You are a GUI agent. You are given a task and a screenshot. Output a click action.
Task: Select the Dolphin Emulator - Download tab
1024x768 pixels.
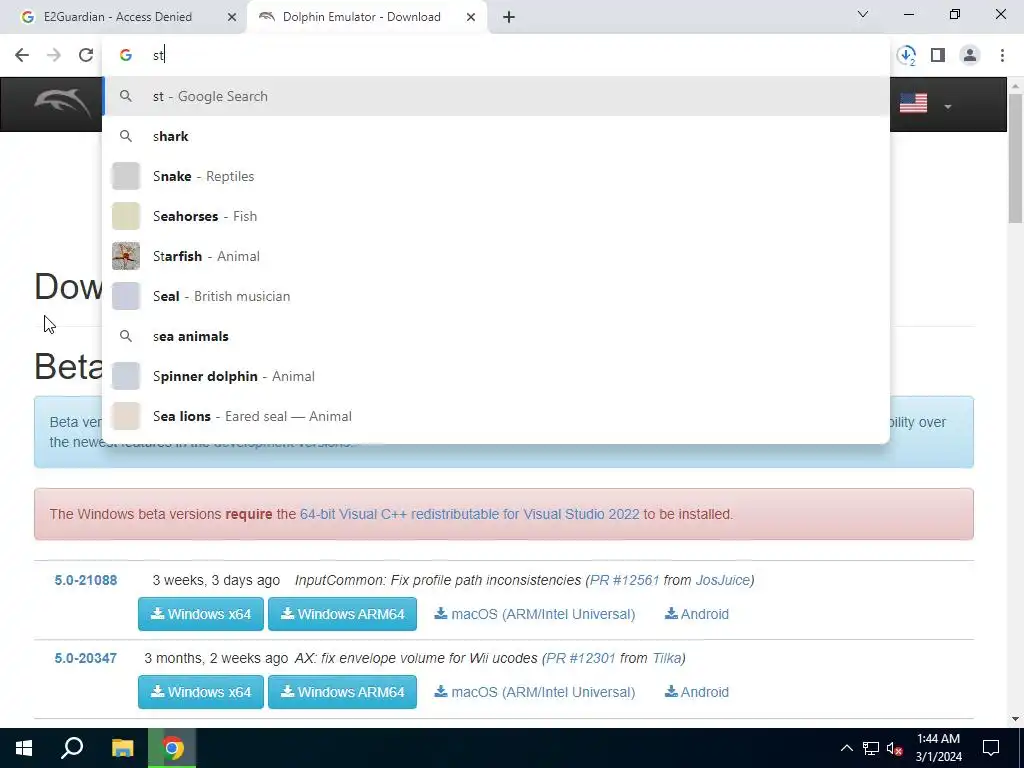[361, 17]
